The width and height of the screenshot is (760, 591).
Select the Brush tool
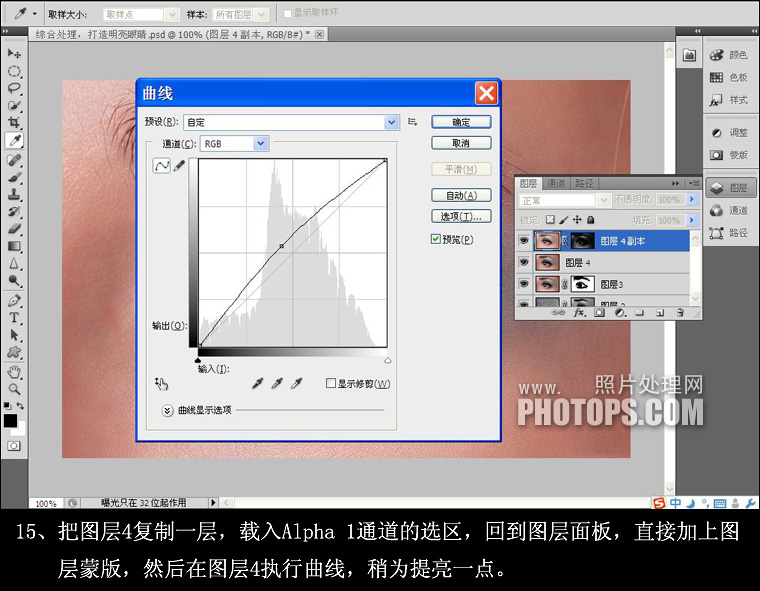tap(14, 177)
